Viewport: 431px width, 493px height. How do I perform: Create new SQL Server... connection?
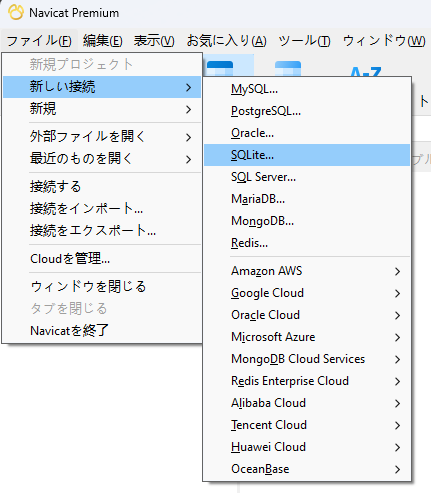coord(307,177)
